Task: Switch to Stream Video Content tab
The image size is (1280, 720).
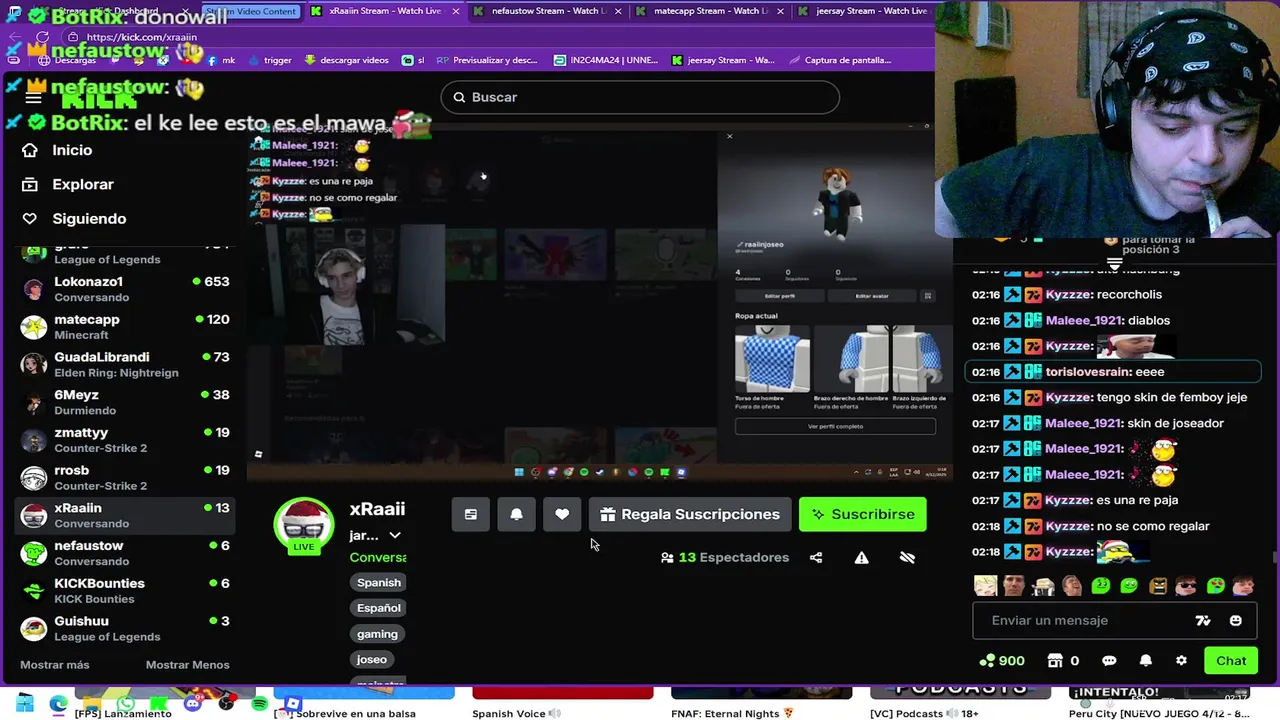Action: (x=252, y=11)
